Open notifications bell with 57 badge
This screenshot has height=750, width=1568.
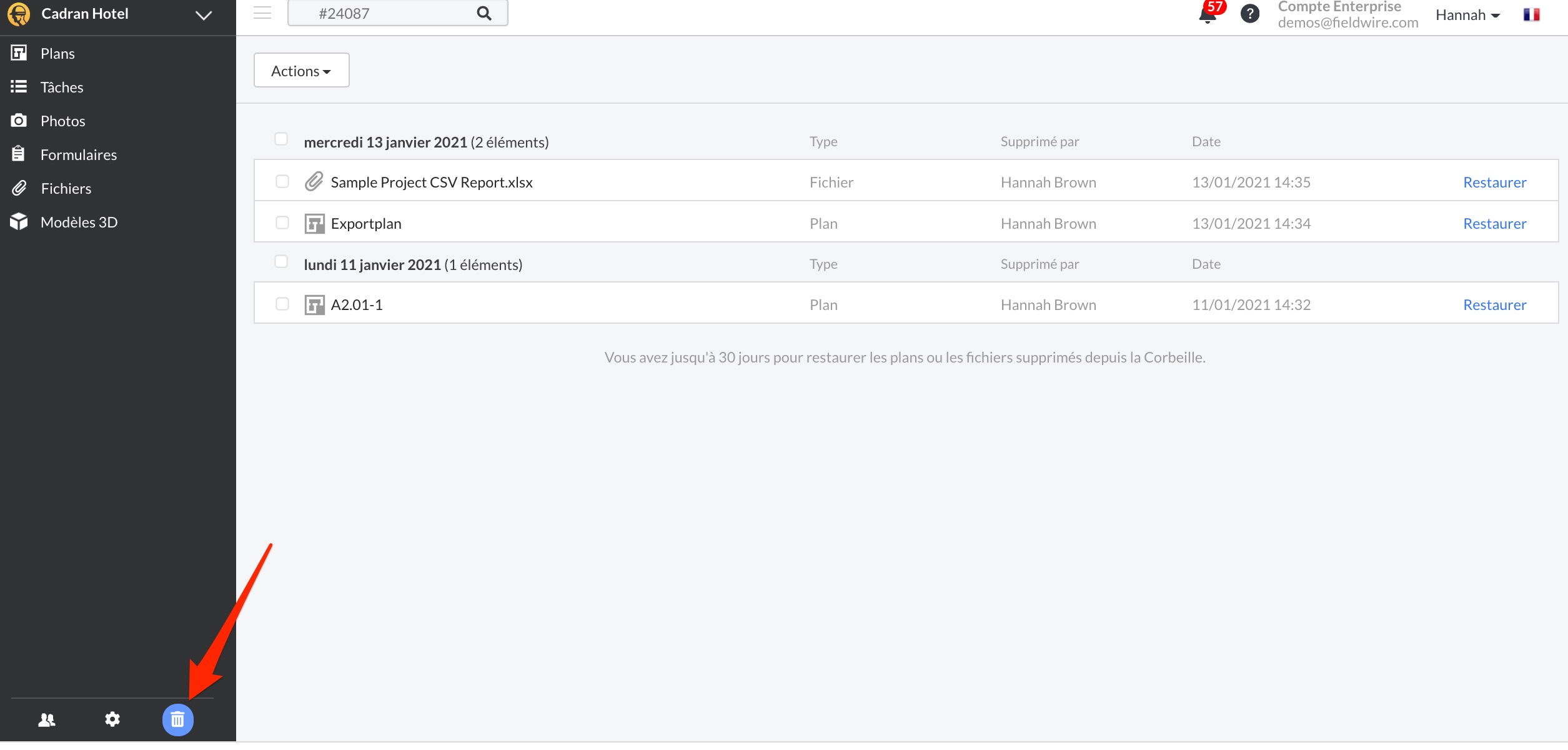click(x=1209, y=14)
